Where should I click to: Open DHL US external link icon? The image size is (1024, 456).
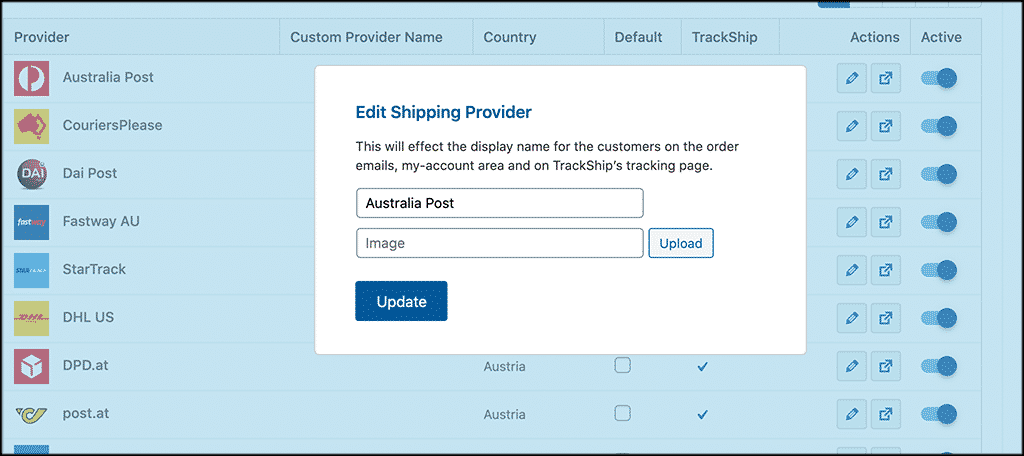pos(886,318)
